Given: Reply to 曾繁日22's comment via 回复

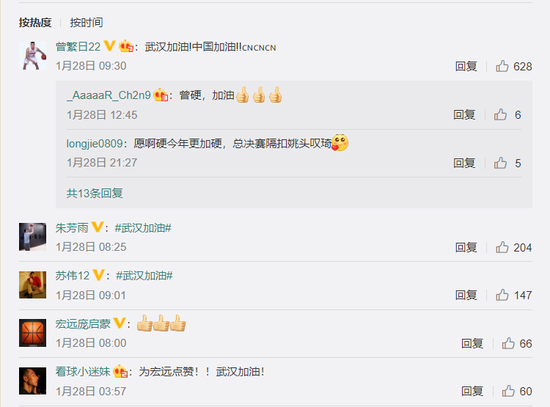Looking at the screenshot, I should click(466, 66).
